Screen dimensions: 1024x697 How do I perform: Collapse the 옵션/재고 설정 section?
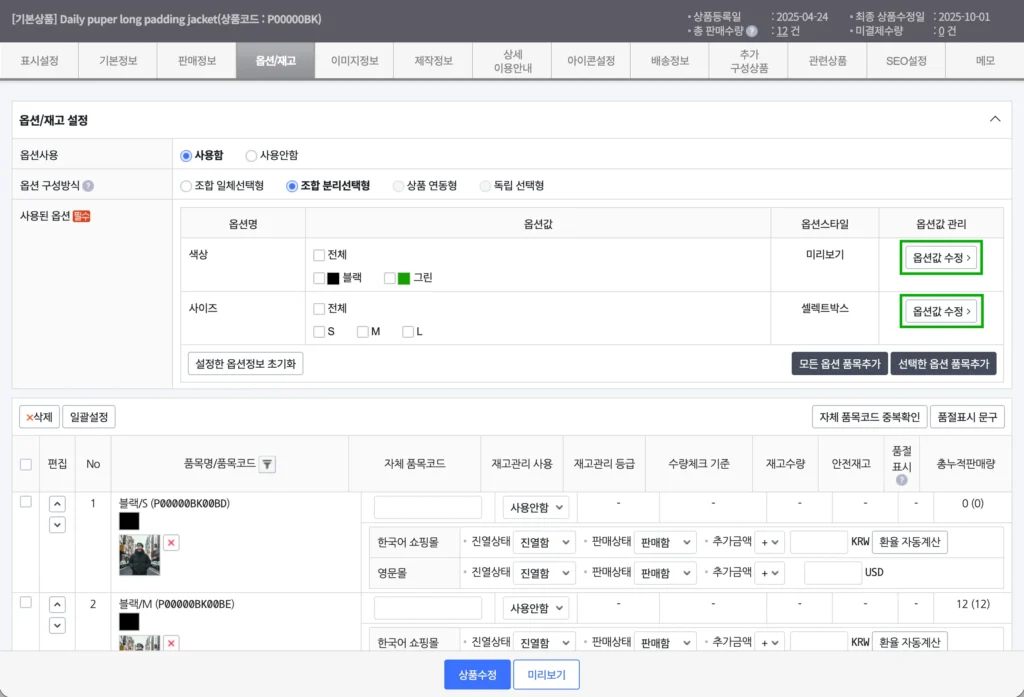tap(995, 118)
